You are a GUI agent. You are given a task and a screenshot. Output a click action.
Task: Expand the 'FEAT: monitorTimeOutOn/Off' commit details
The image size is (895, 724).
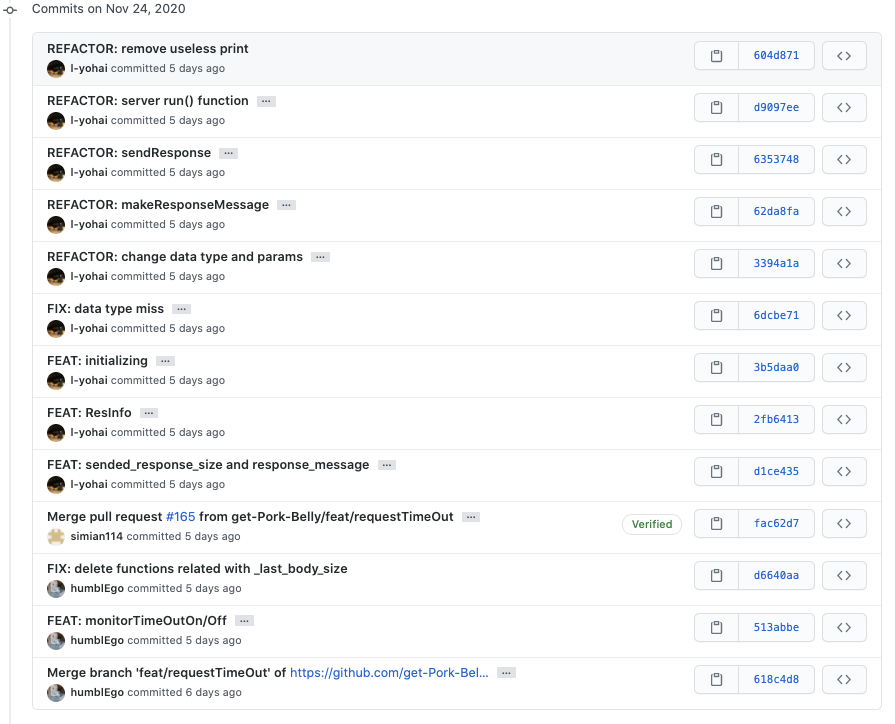(x=244, y=621)
